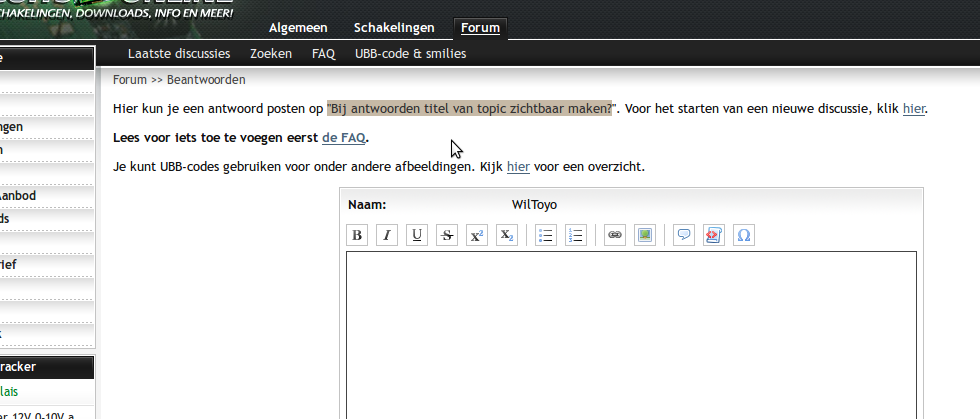This screenshot has width=980, height=419.
Task: Toggle bold formatting in the editor
Action: tap(357, 235)
